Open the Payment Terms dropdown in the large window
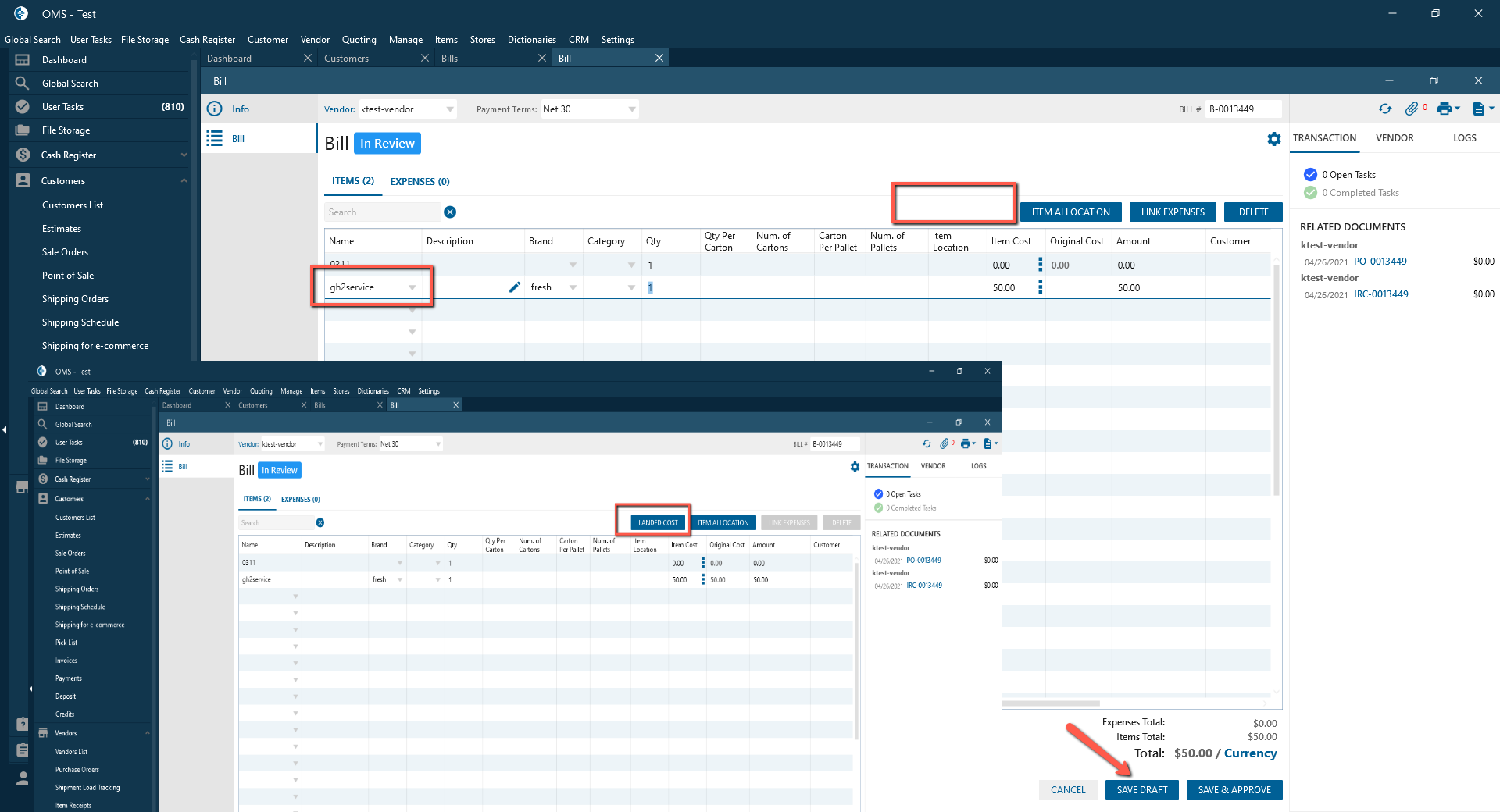Screen dimensions: 1500x812 631,109
